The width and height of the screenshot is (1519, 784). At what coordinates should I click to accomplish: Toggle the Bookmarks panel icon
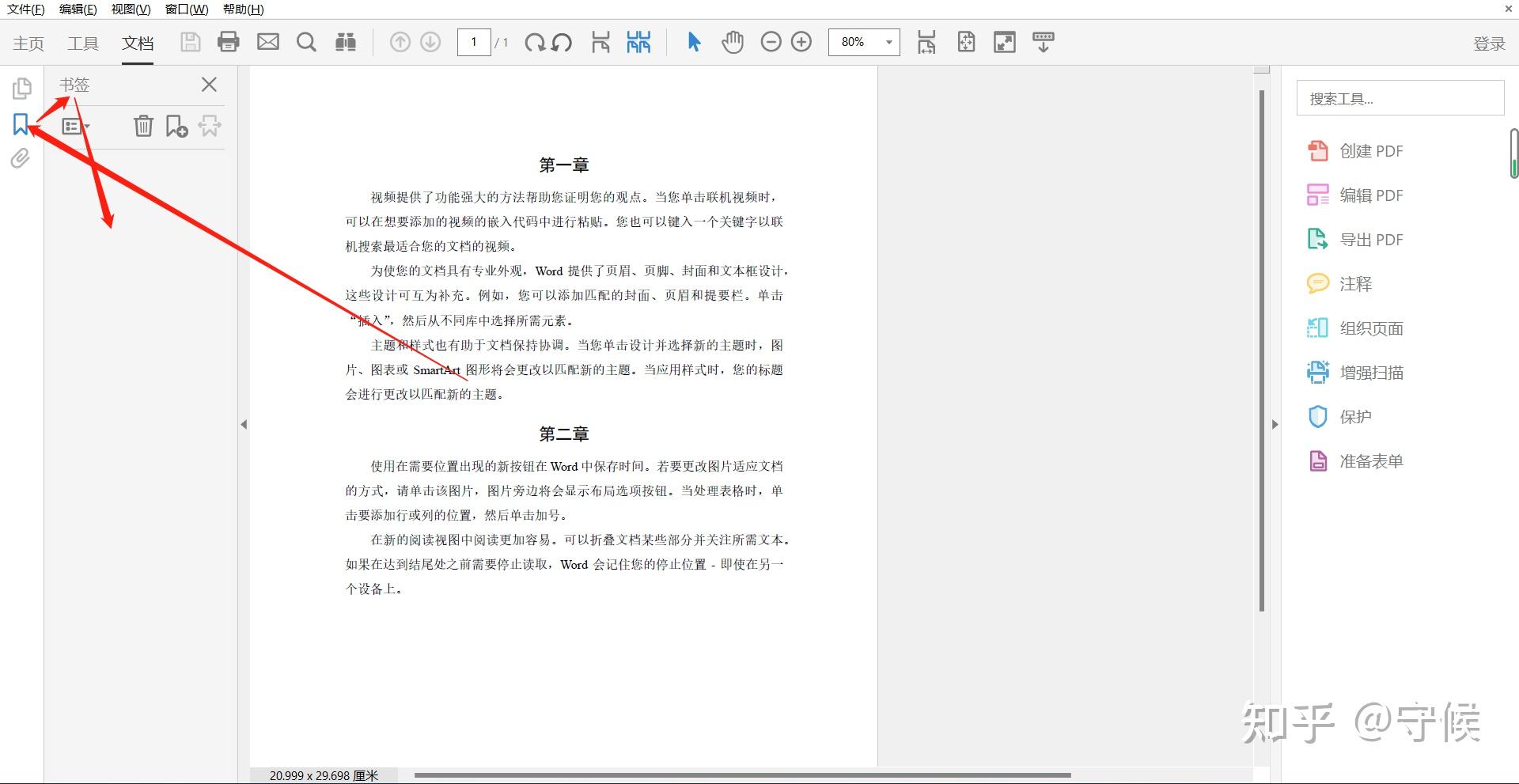click(21, 124)
